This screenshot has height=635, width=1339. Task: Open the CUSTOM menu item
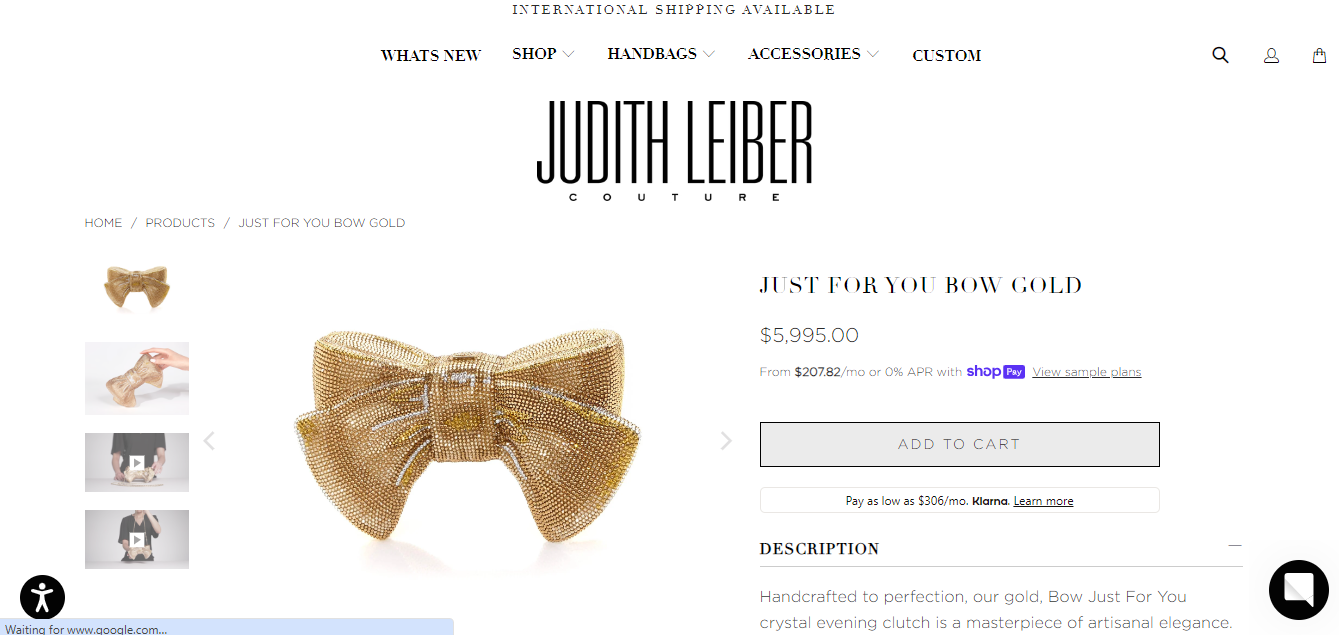946,56
